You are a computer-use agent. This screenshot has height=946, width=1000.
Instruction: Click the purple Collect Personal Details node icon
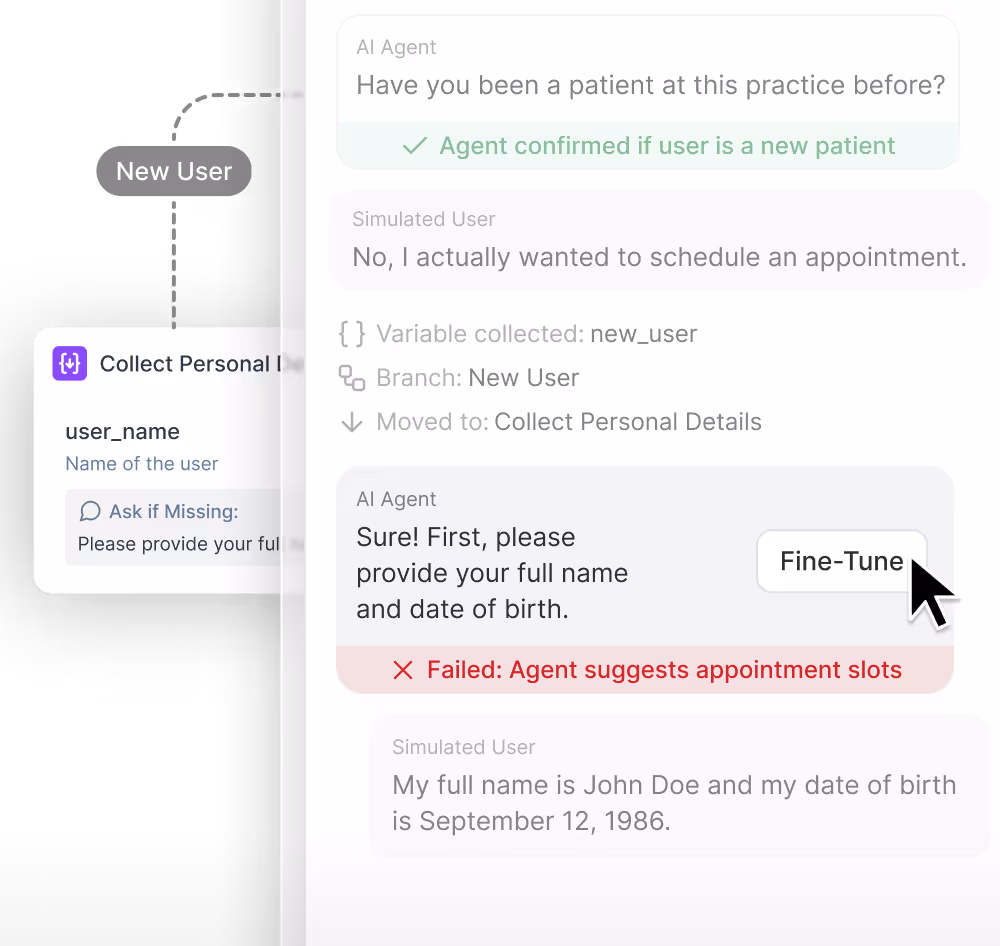pos(70,363)
